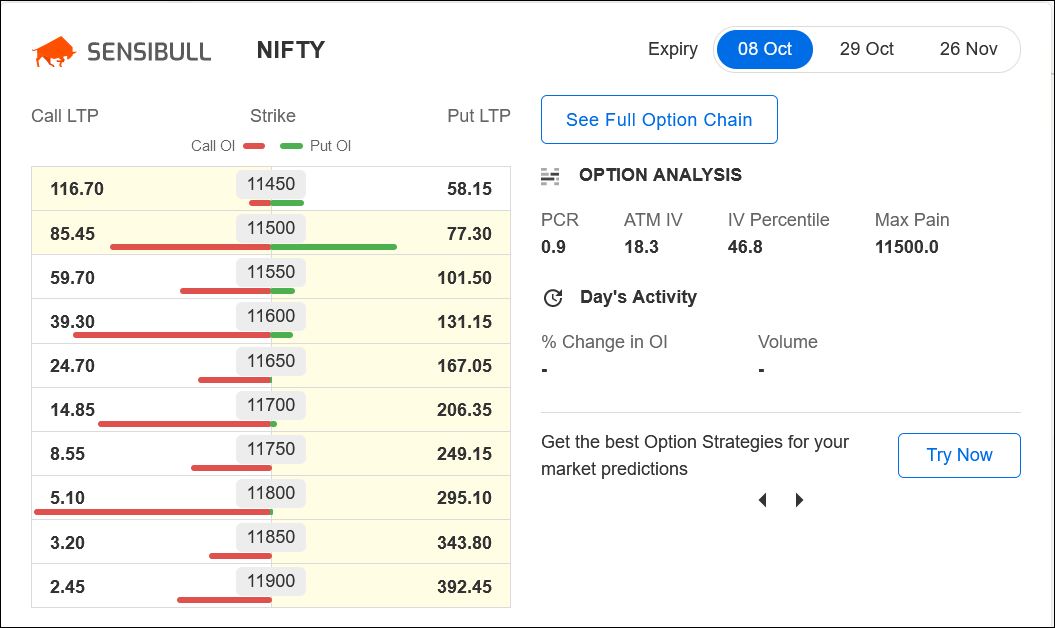This screenshot has height=628, width=1055.
Task: Click the 11450 strike label
Action: pos(271,184)
